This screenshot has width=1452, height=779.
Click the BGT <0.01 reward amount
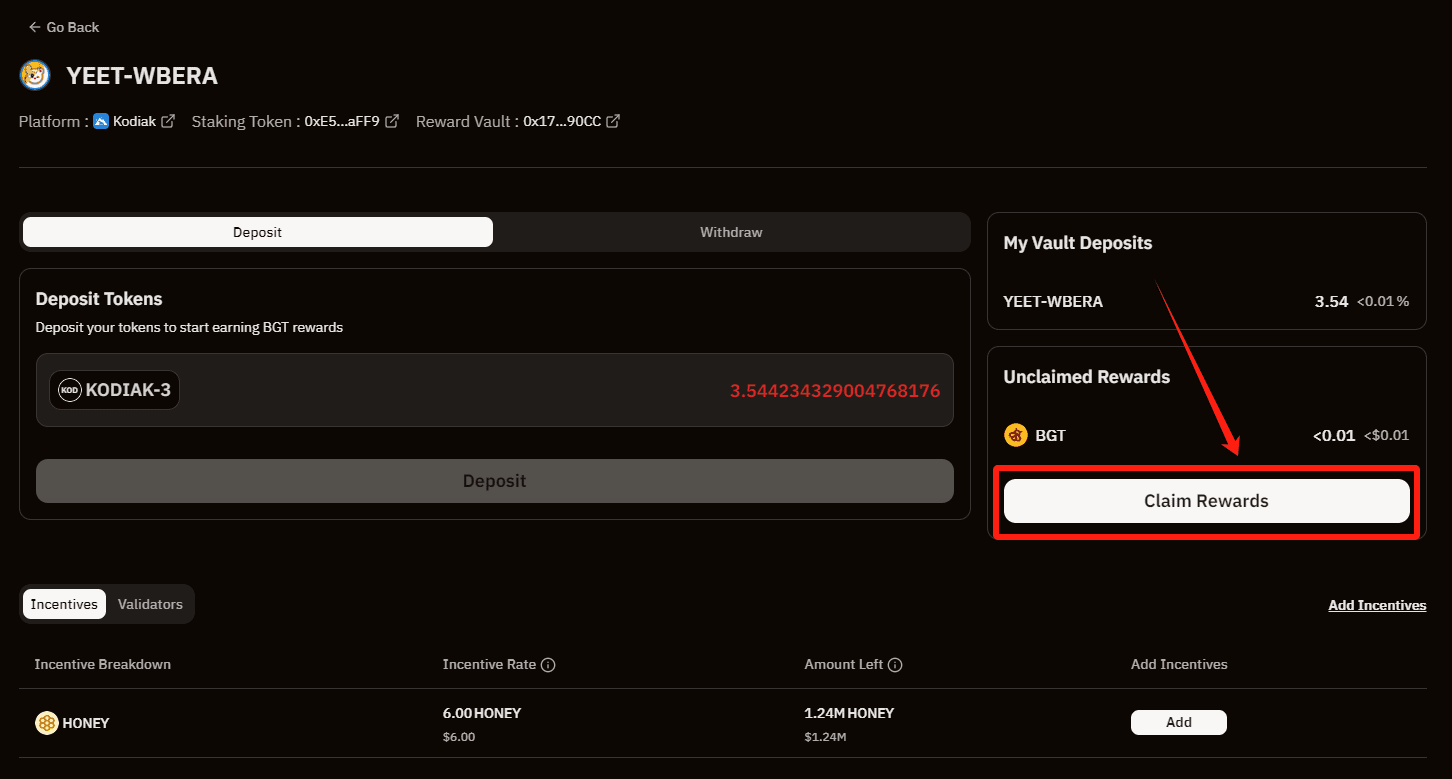(1334, 435)
